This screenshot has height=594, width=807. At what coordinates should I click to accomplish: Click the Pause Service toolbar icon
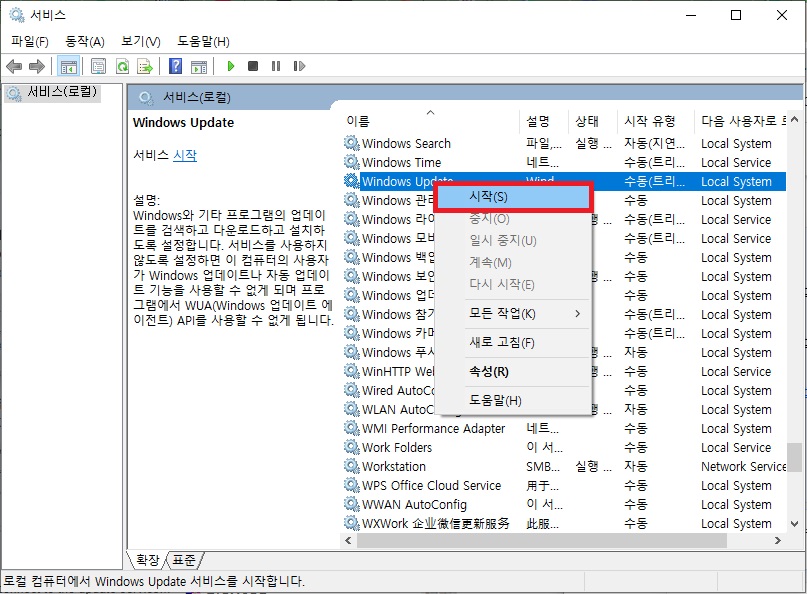coord(276,66)
